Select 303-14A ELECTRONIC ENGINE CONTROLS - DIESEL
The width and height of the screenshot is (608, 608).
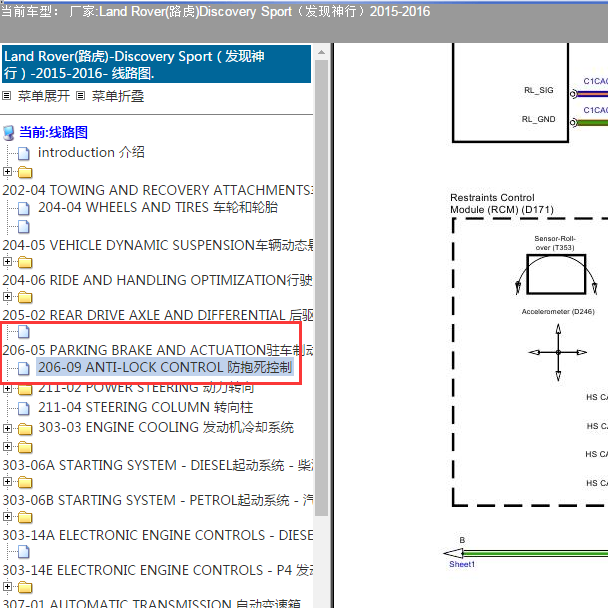pos(157,535)
